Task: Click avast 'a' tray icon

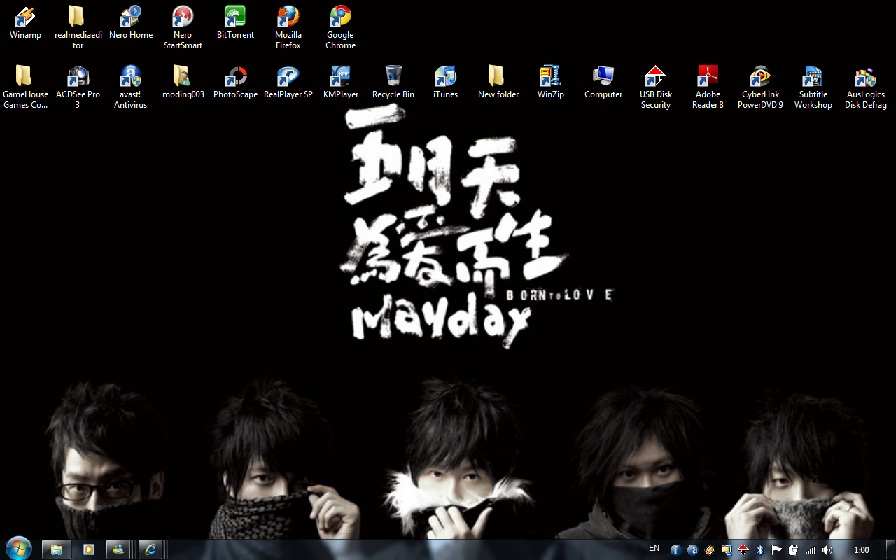Action: click(693, 550)
